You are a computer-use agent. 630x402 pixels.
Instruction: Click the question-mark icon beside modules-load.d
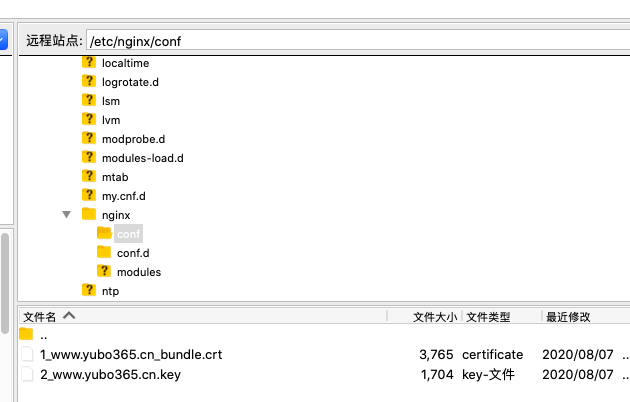(89, 157)
